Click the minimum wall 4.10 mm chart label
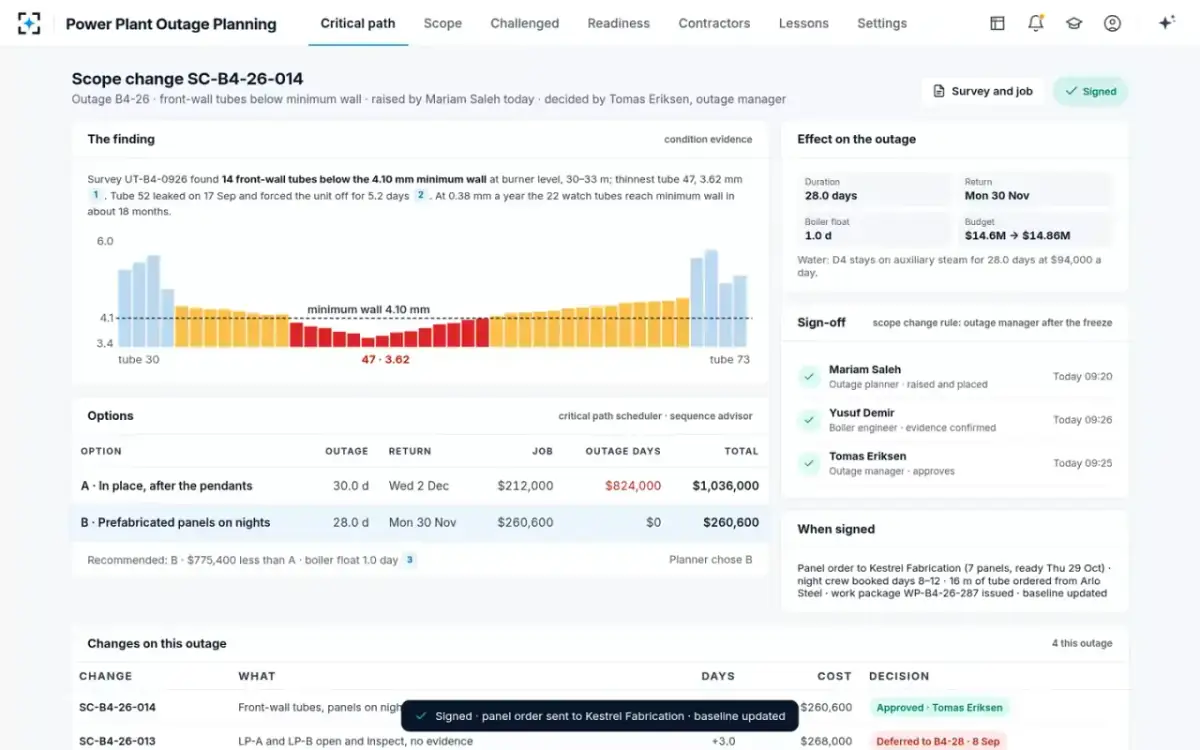This screenshot has height=750, width=1200. [368, 310]
